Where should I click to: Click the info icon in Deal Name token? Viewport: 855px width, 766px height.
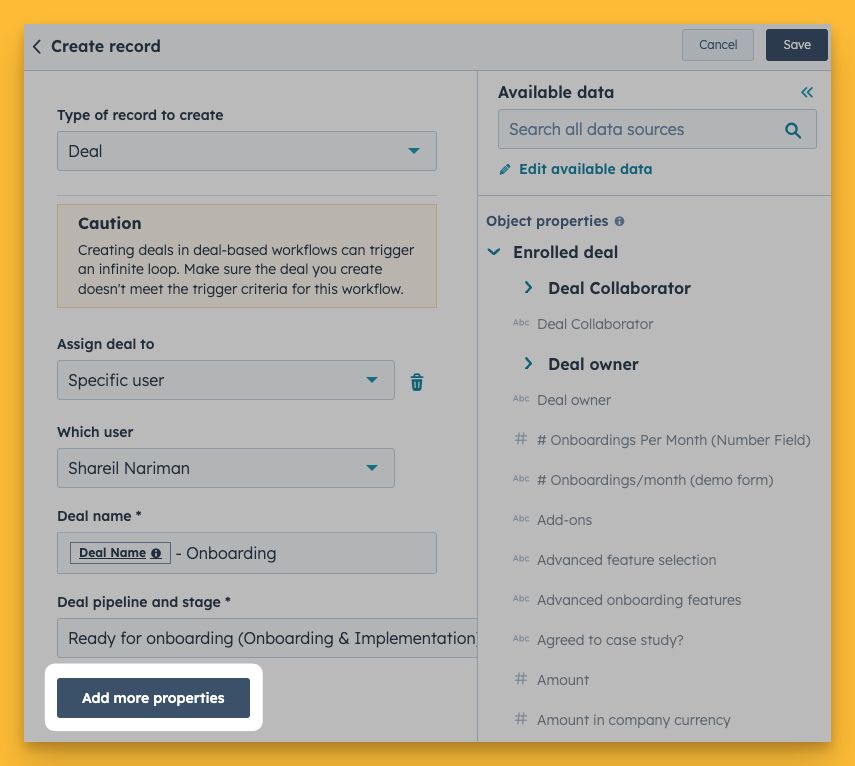point(156,553)
